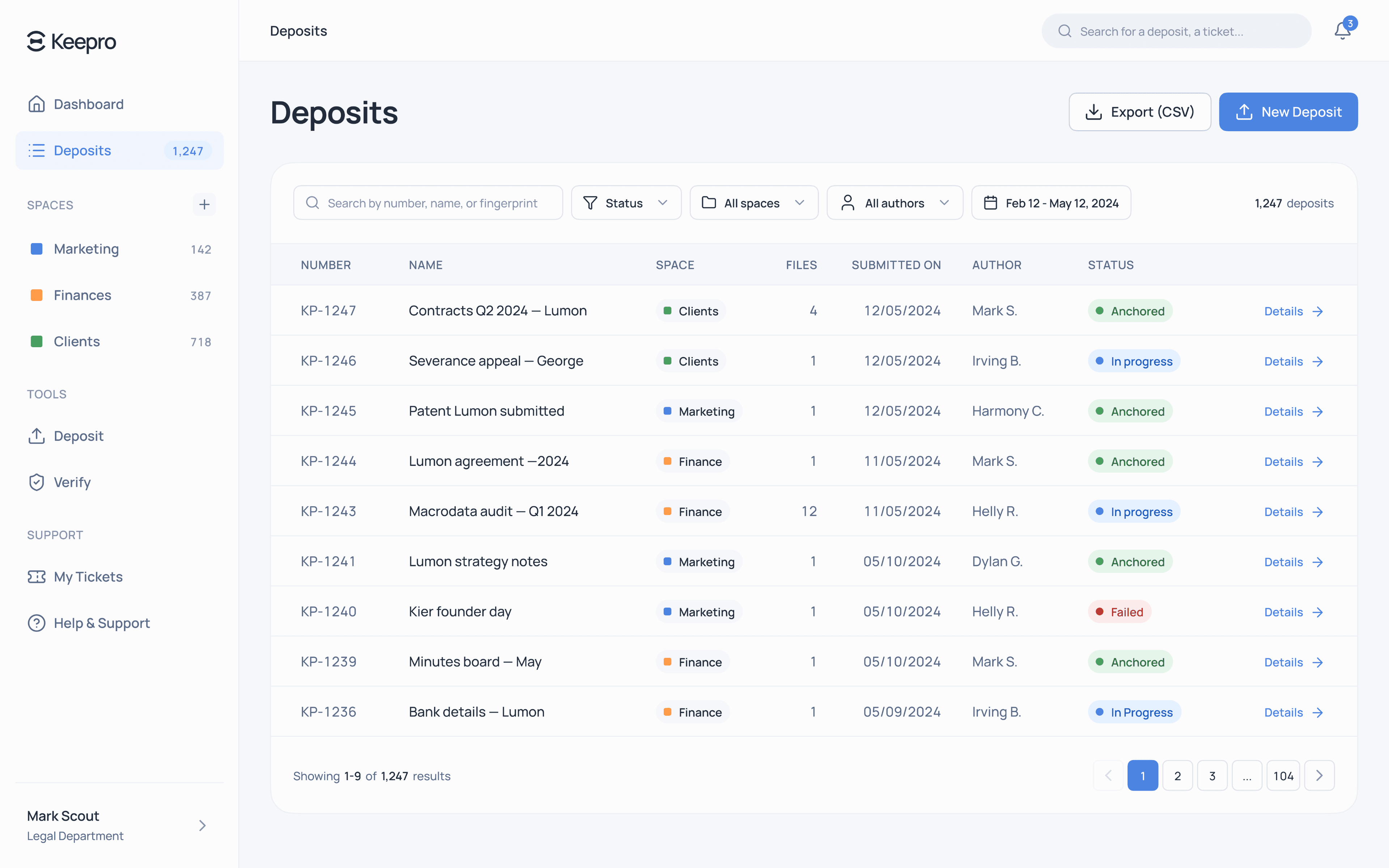Image resolution: width=1389 pixels, height=868 pixels.
Task: Select the Finances space
Action: click(x=119, y=295)
